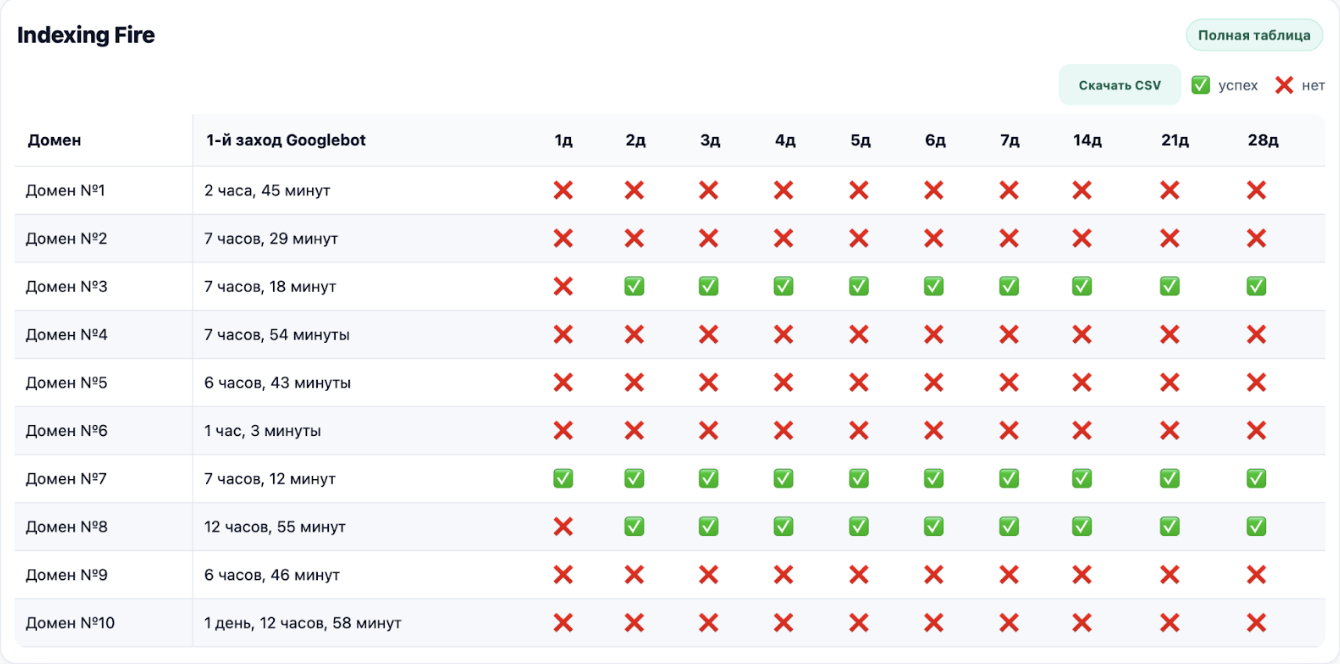Click the red нет legend cross icon

pyautogui.click(x=1284, y=85)
